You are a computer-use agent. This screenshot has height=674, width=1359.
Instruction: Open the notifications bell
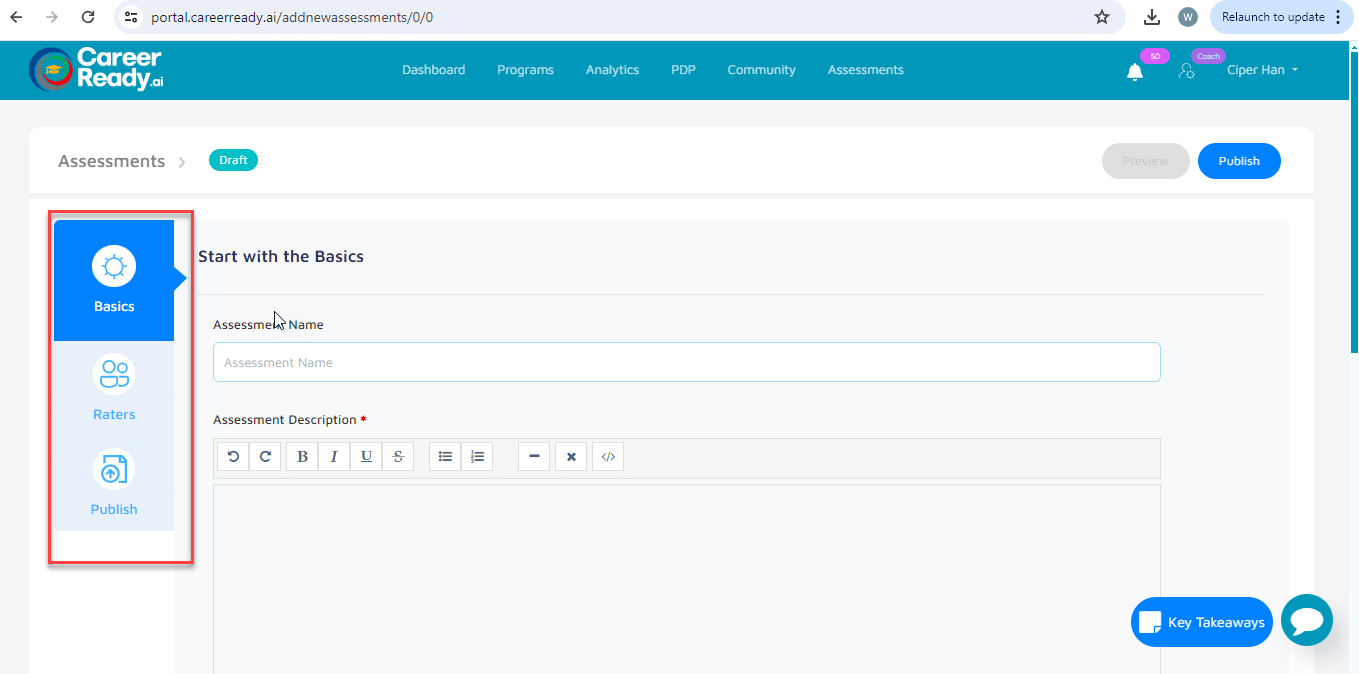(x=1135, y=71)
